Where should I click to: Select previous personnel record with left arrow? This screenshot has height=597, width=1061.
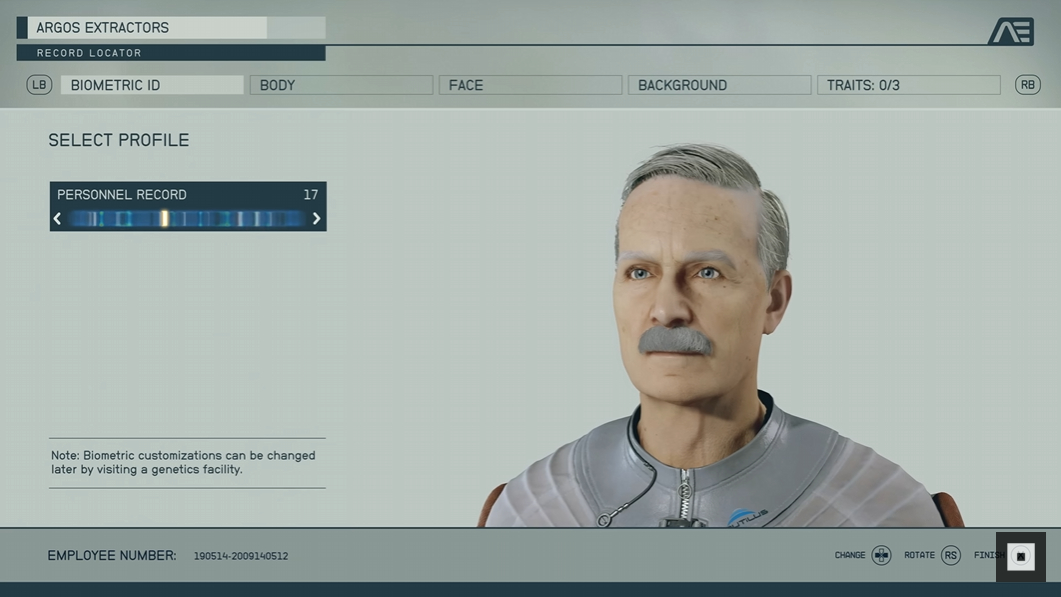pyautogui.click(x=58, y=219)
